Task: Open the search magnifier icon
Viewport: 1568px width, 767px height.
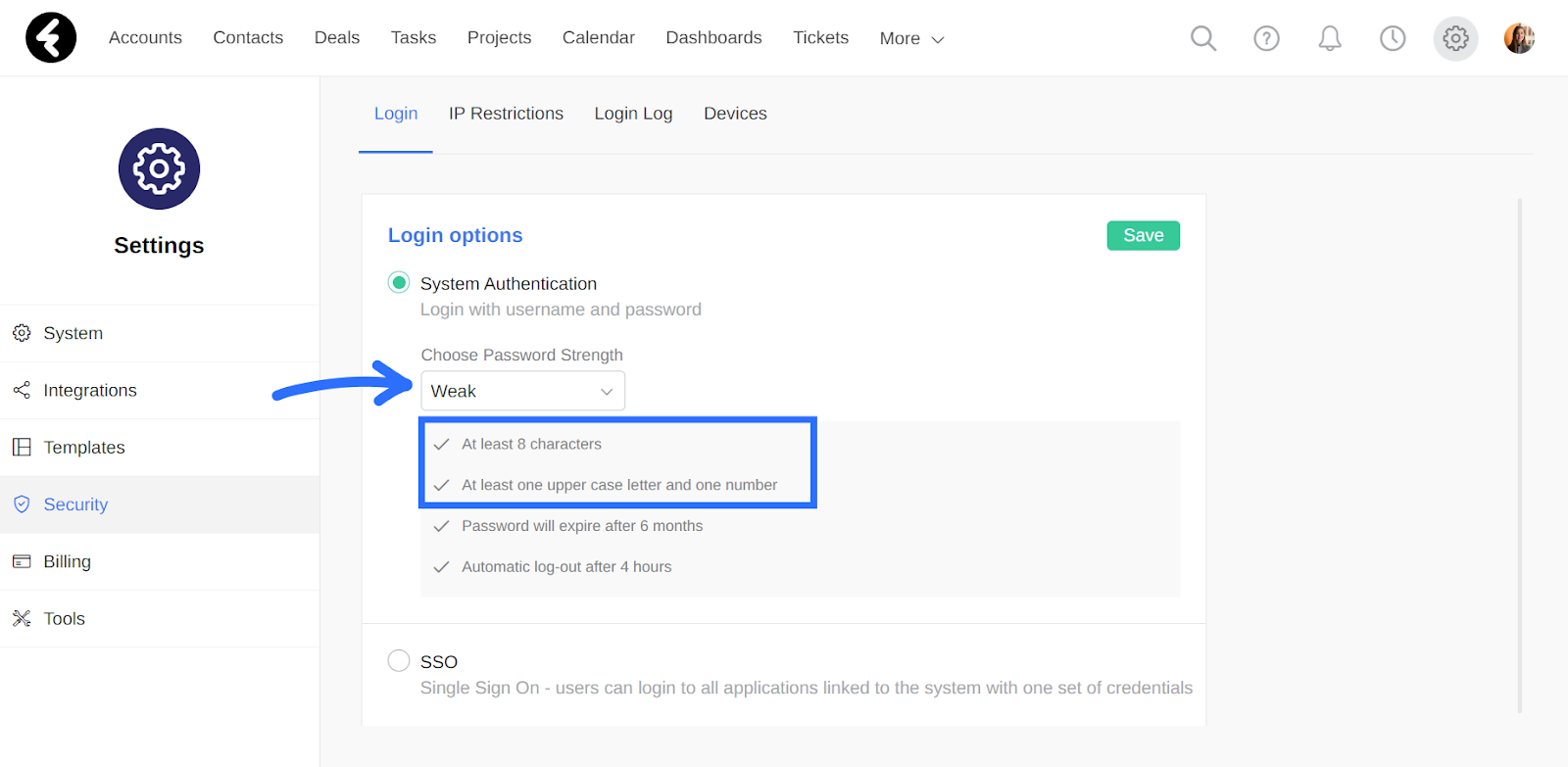Action: tap(1203, 38)
